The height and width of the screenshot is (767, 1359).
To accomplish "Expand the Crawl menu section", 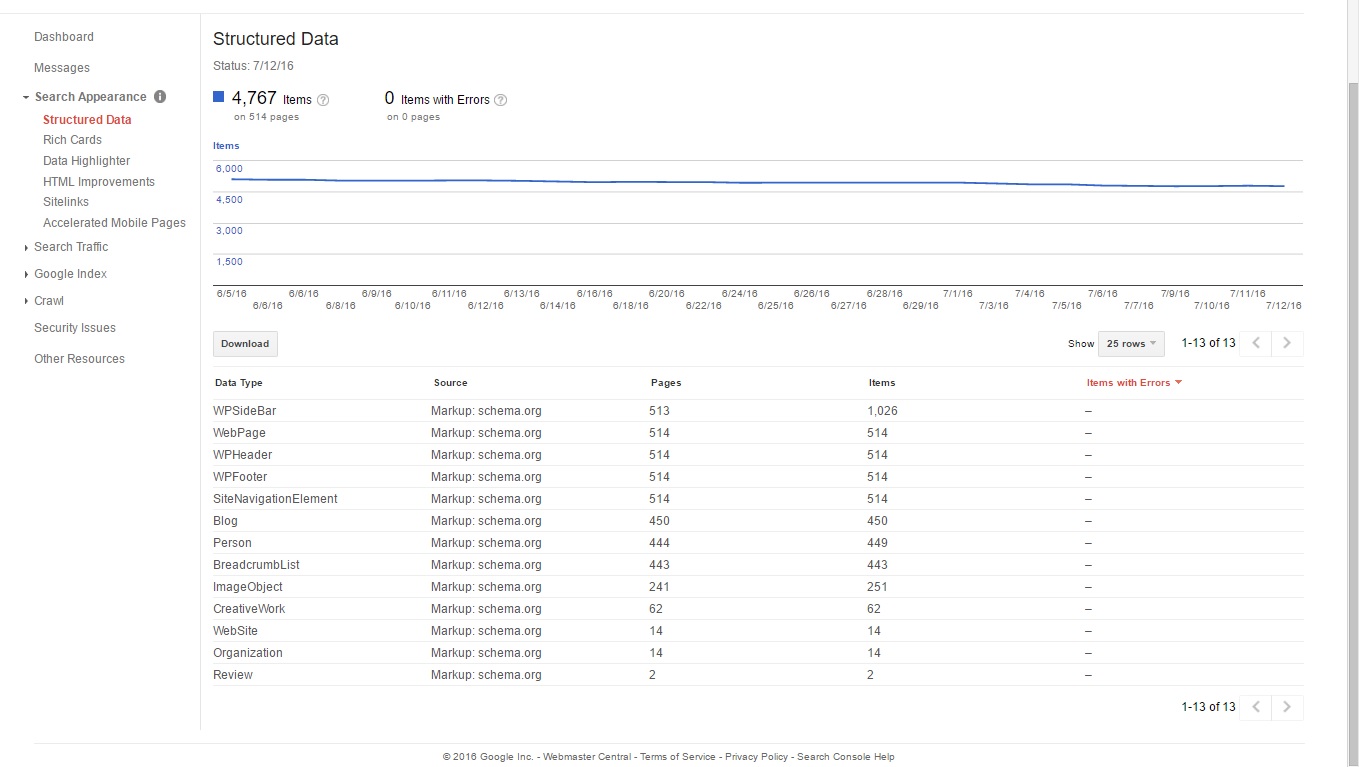I will coord(49,301).
